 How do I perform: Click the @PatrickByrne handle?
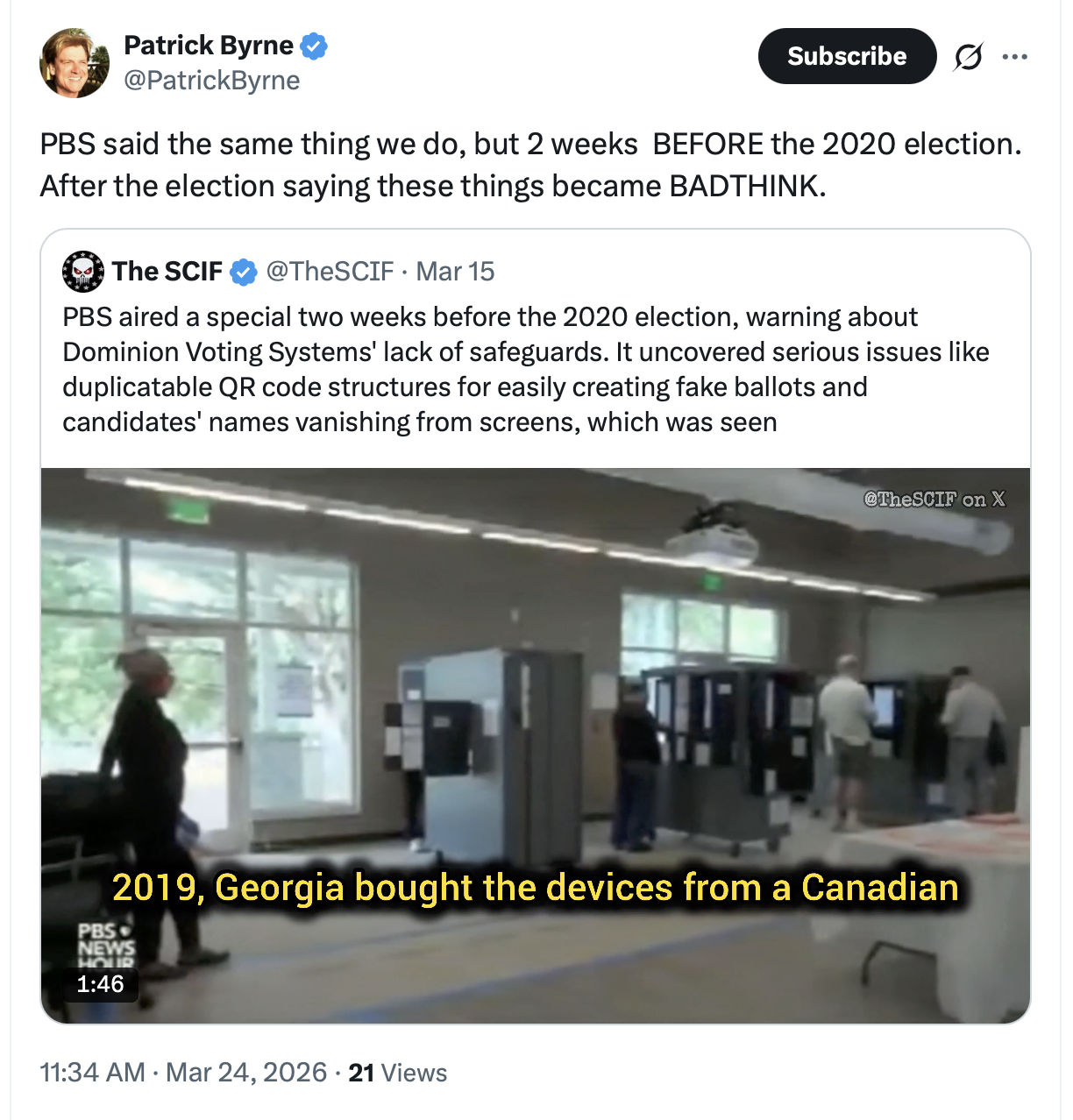(212, 81)
